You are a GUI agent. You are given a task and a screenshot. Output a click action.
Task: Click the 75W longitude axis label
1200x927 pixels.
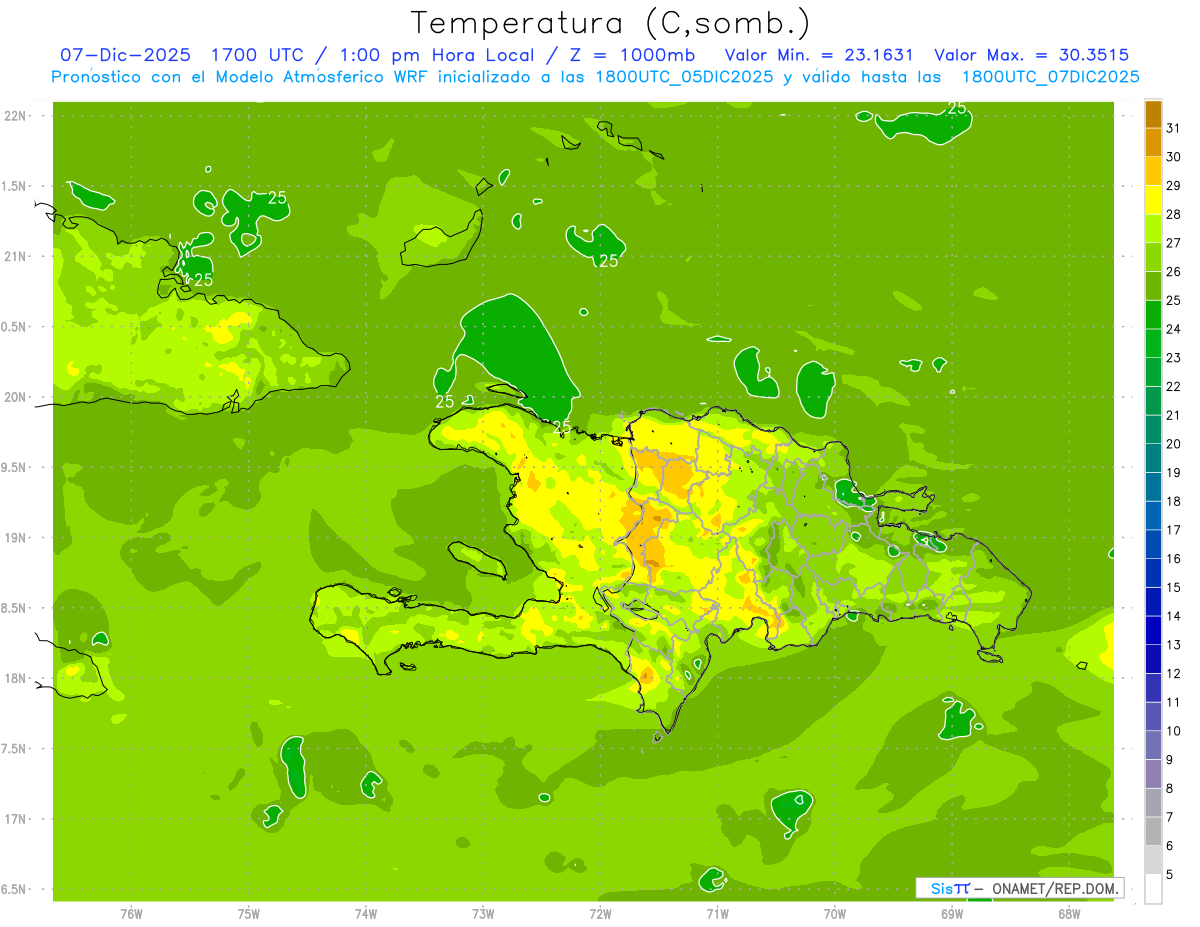(x=248, y=913)
